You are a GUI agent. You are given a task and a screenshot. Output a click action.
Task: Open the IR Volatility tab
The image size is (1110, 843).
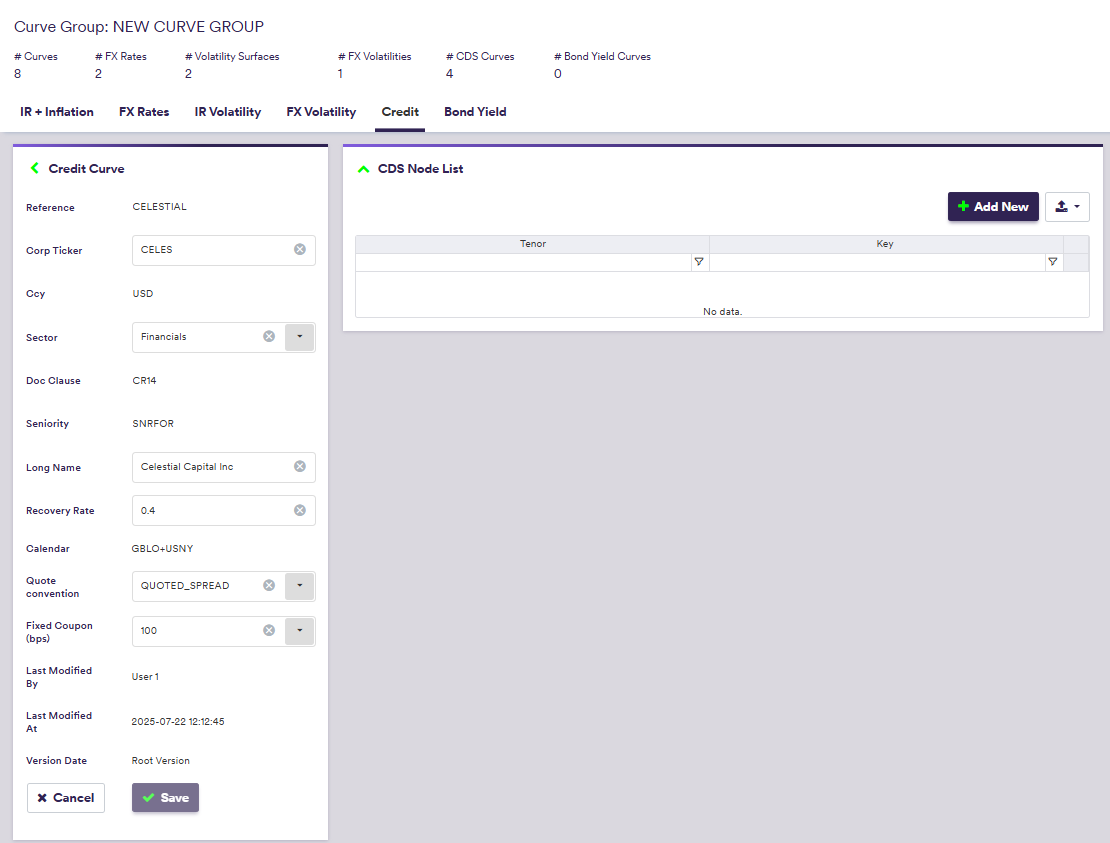tap(227, 112)
